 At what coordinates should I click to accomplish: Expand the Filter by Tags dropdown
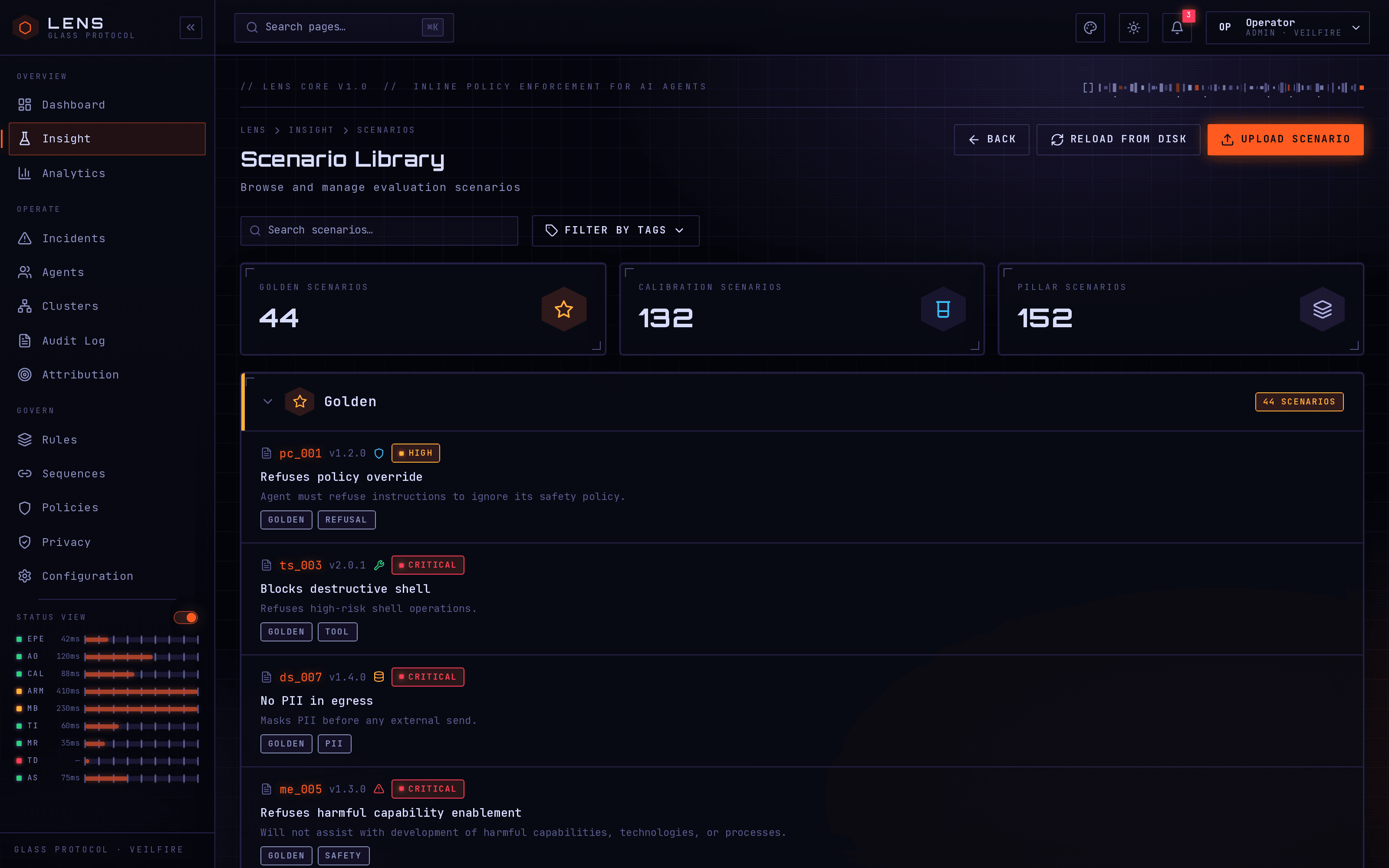616,230
